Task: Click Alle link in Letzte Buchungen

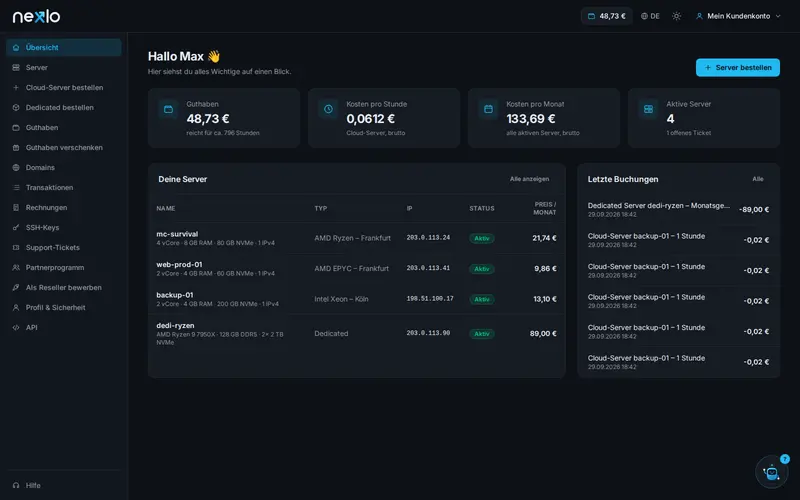Action: tap(758, 179)
